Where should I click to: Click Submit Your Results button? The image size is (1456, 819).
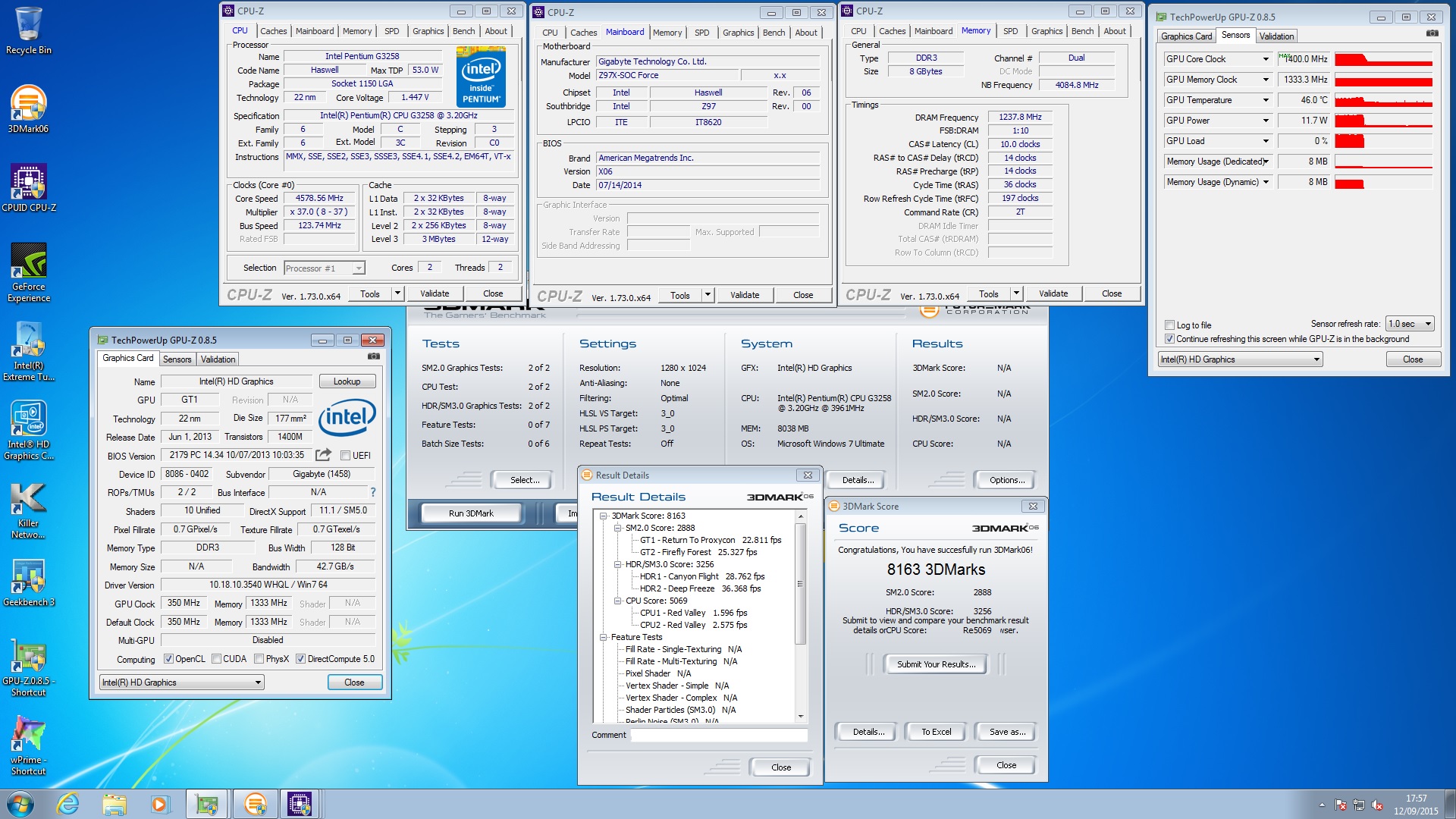point(936,664)
